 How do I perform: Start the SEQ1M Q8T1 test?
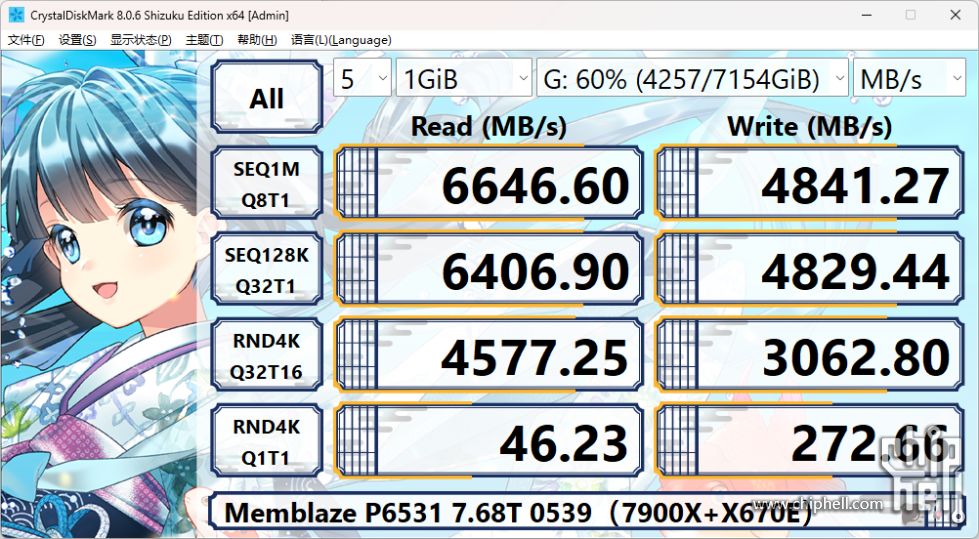pyautogui.click(x=267, y=183)
